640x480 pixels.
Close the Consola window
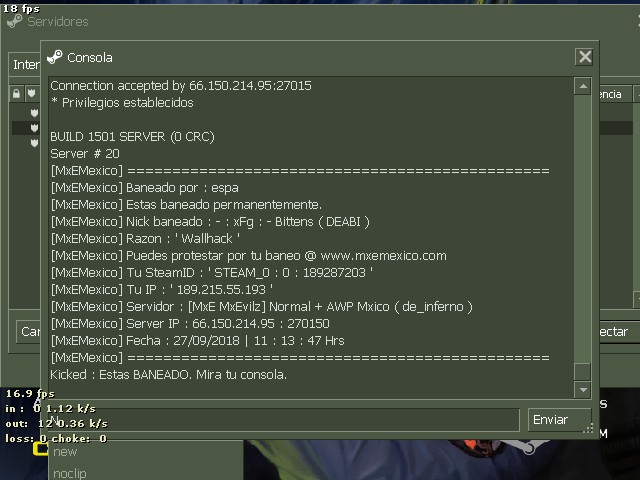(584, 57)
